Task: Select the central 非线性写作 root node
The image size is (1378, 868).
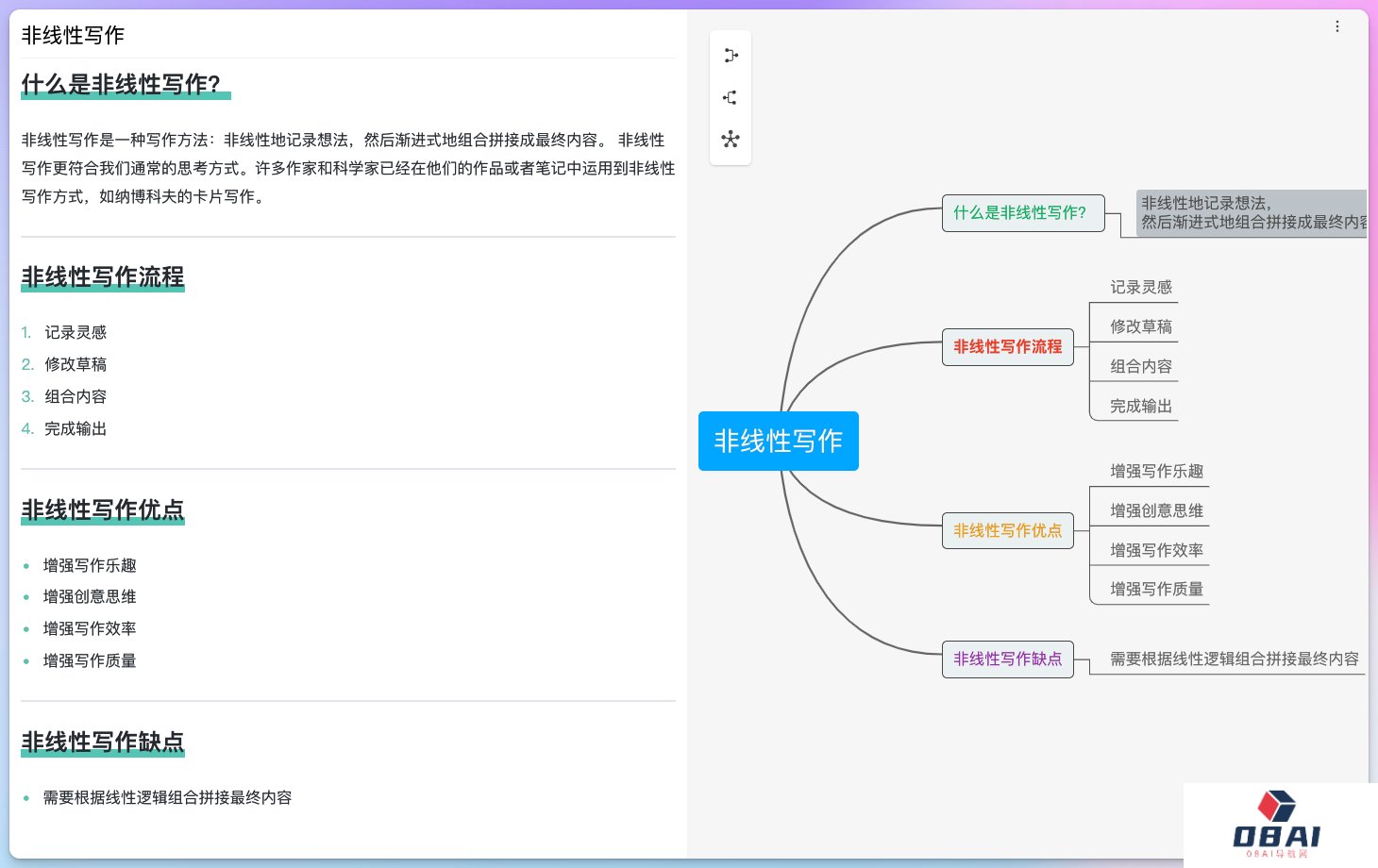Action: tap(778, 441)
